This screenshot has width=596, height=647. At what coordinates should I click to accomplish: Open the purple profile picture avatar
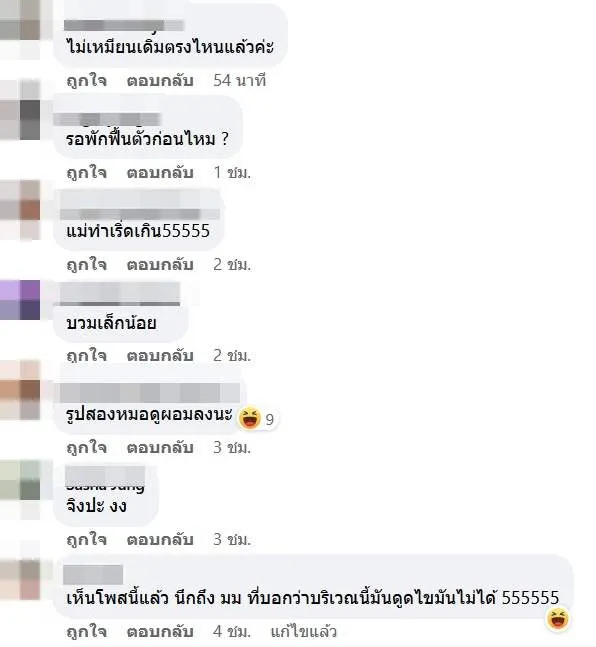[20, 300]
